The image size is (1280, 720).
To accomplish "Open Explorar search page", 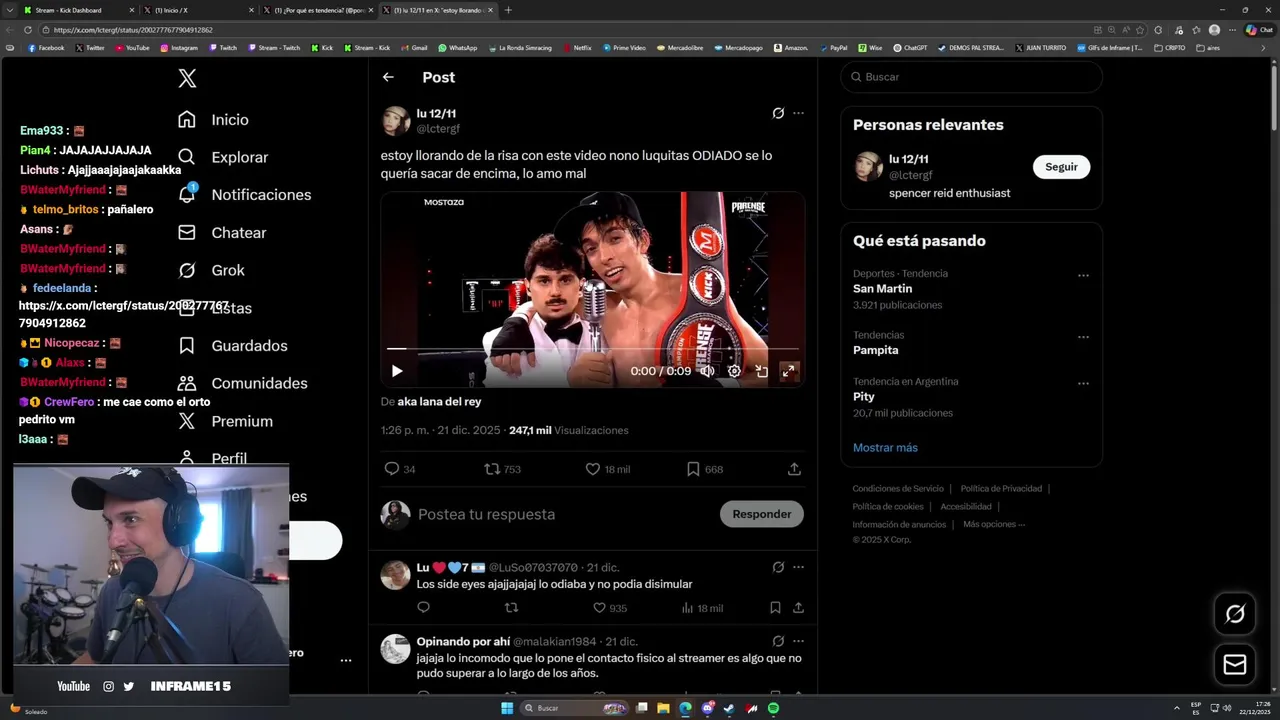I will click(x=223, y=157).
